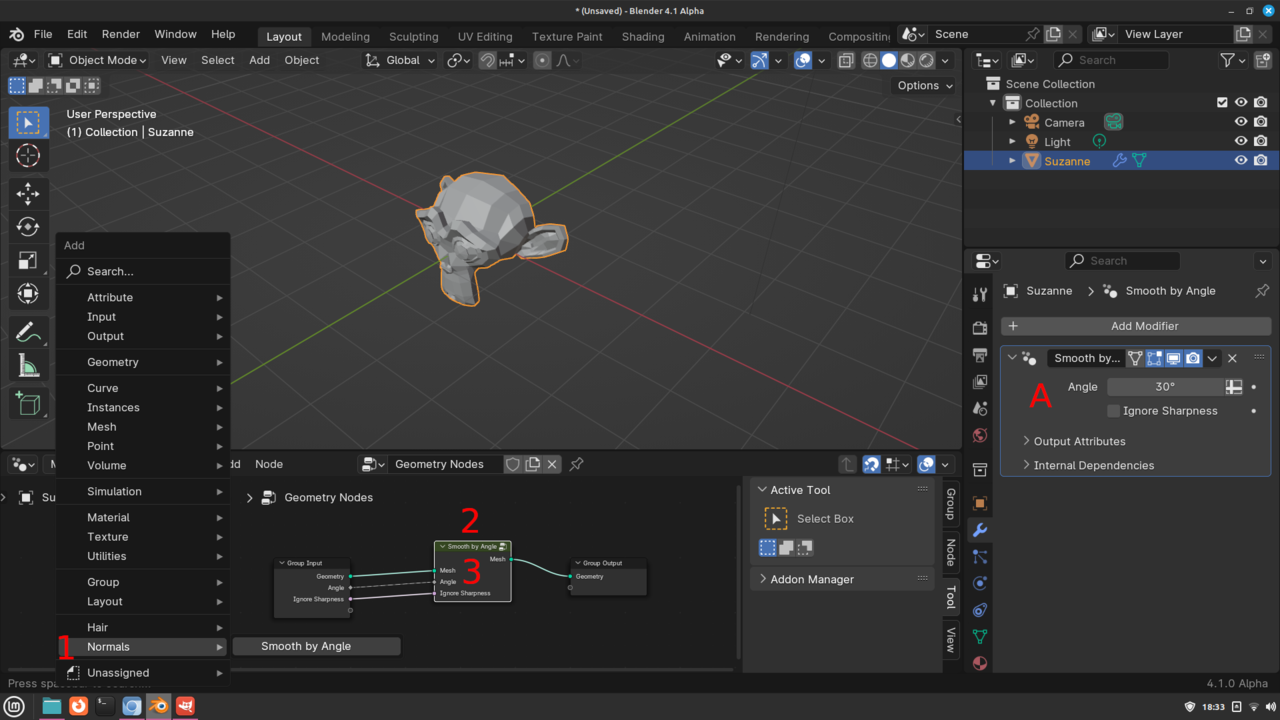Switch to the Sculpting workspace tab

pos(414,36)
